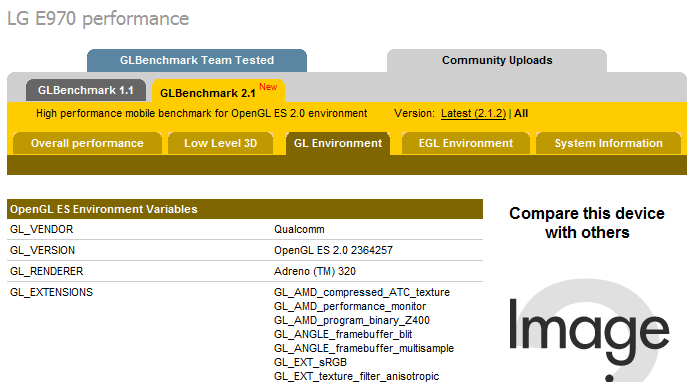Click the All versions link

click(521, 113)
